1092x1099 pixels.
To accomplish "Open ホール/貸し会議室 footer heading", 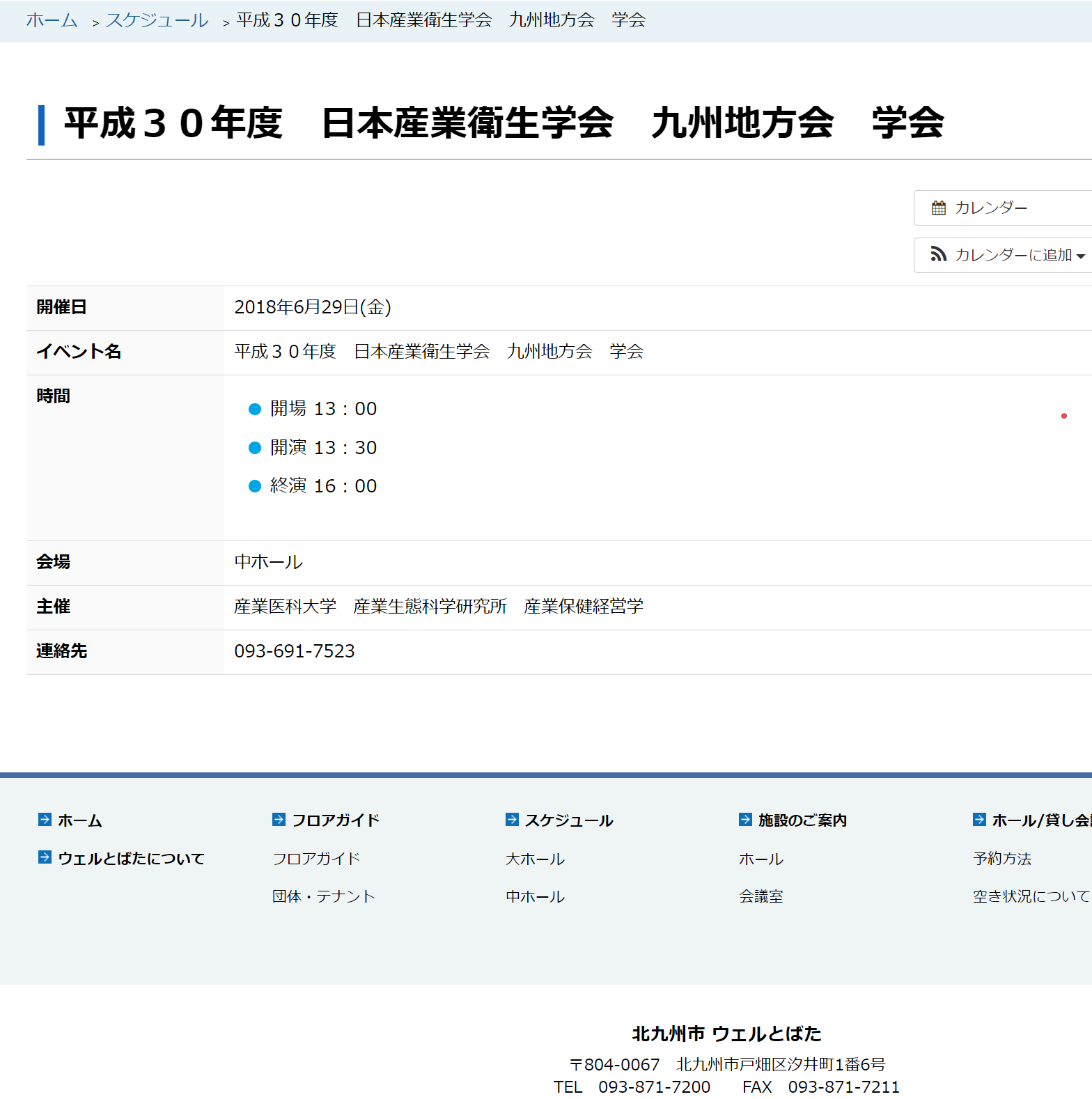I will 1042,820.
